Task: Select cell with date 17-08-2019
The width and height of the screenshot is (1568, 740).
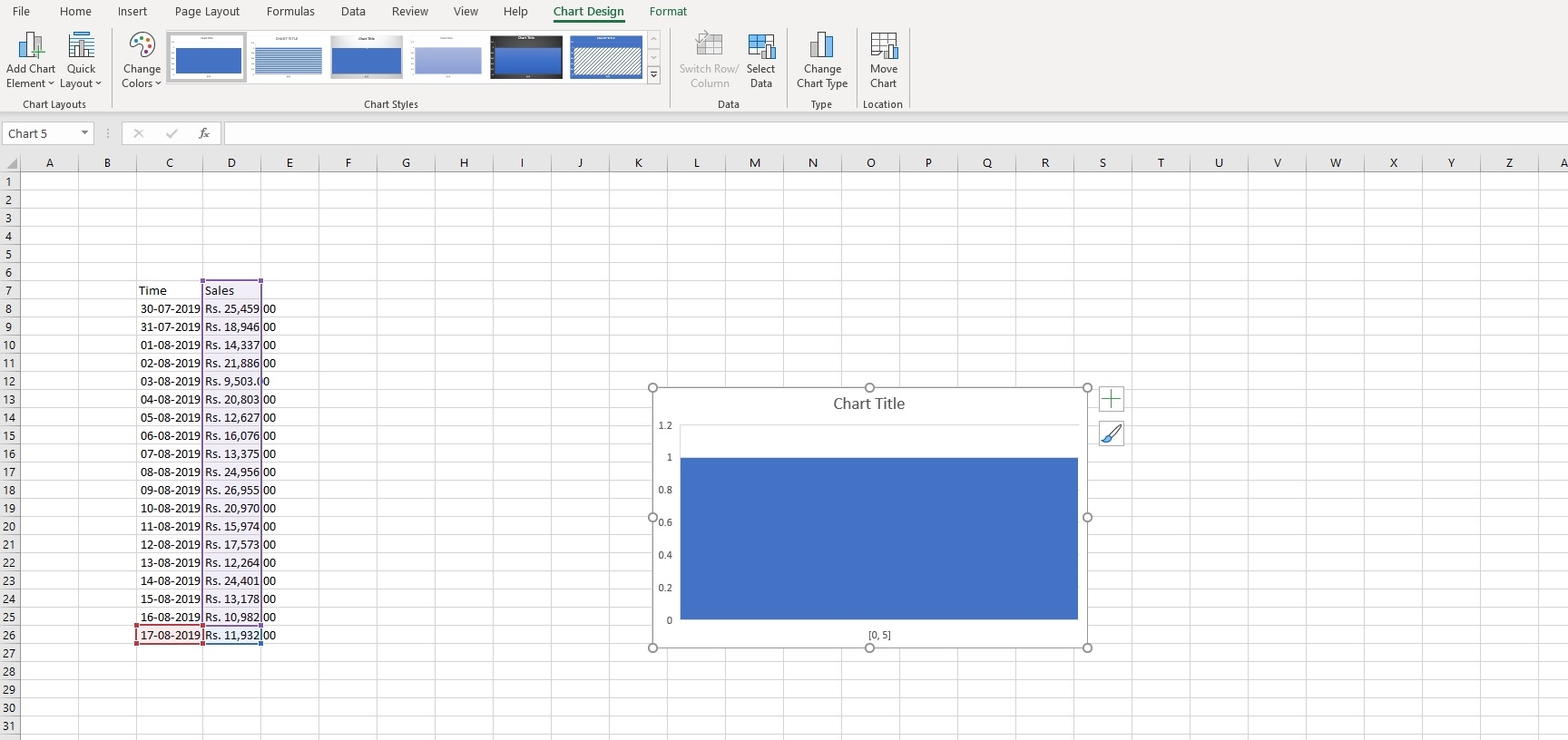Action: [x=170, y=635]
